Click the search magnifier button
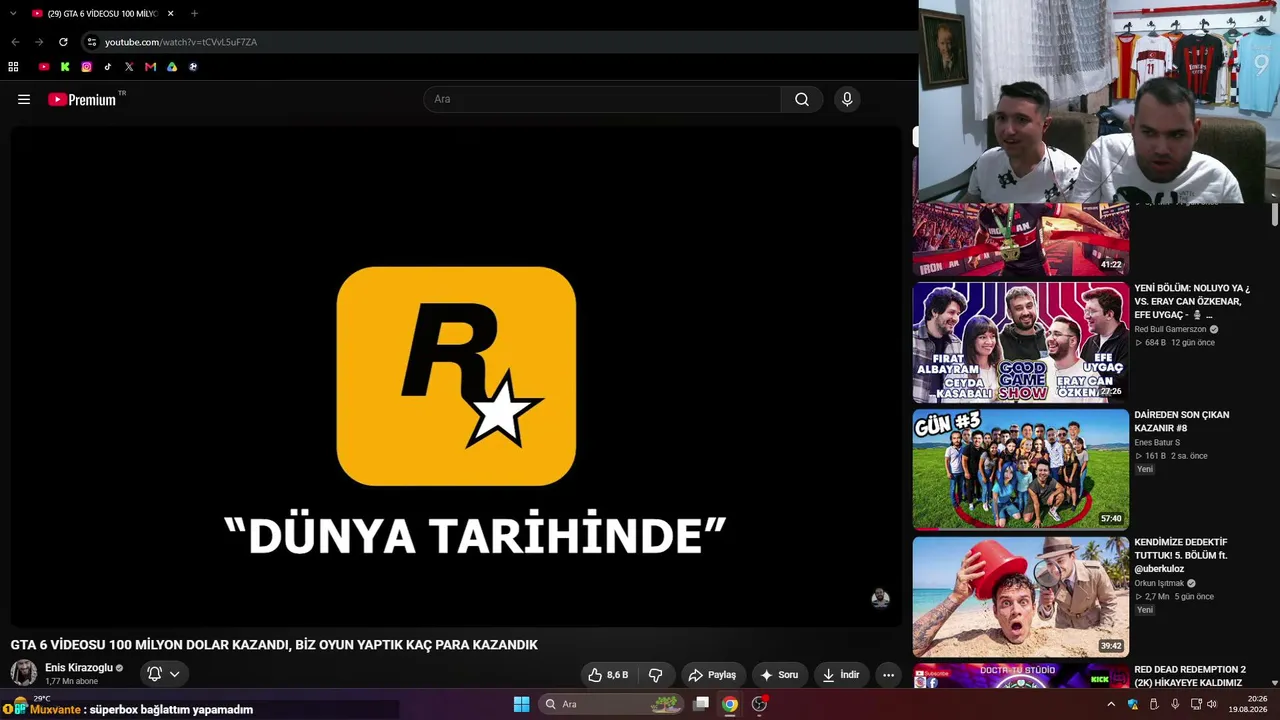This screenshot has height=720, width=1280. [x=802, y=99]
